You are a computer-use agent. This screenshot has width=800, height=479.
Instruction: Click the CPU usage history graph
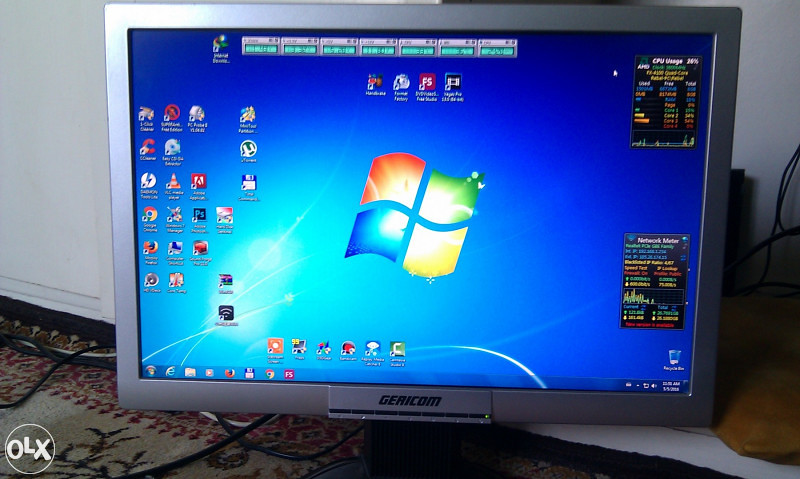[663, 139]
